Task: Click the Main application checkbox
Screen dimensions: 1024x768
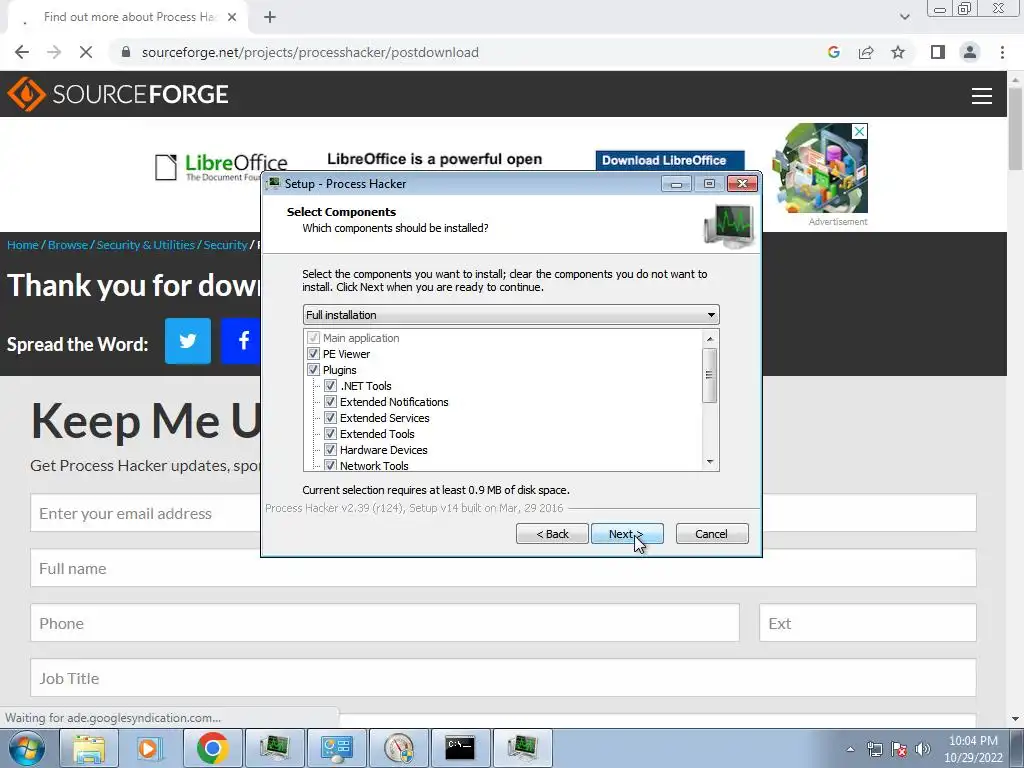Action: coord(313,338)
